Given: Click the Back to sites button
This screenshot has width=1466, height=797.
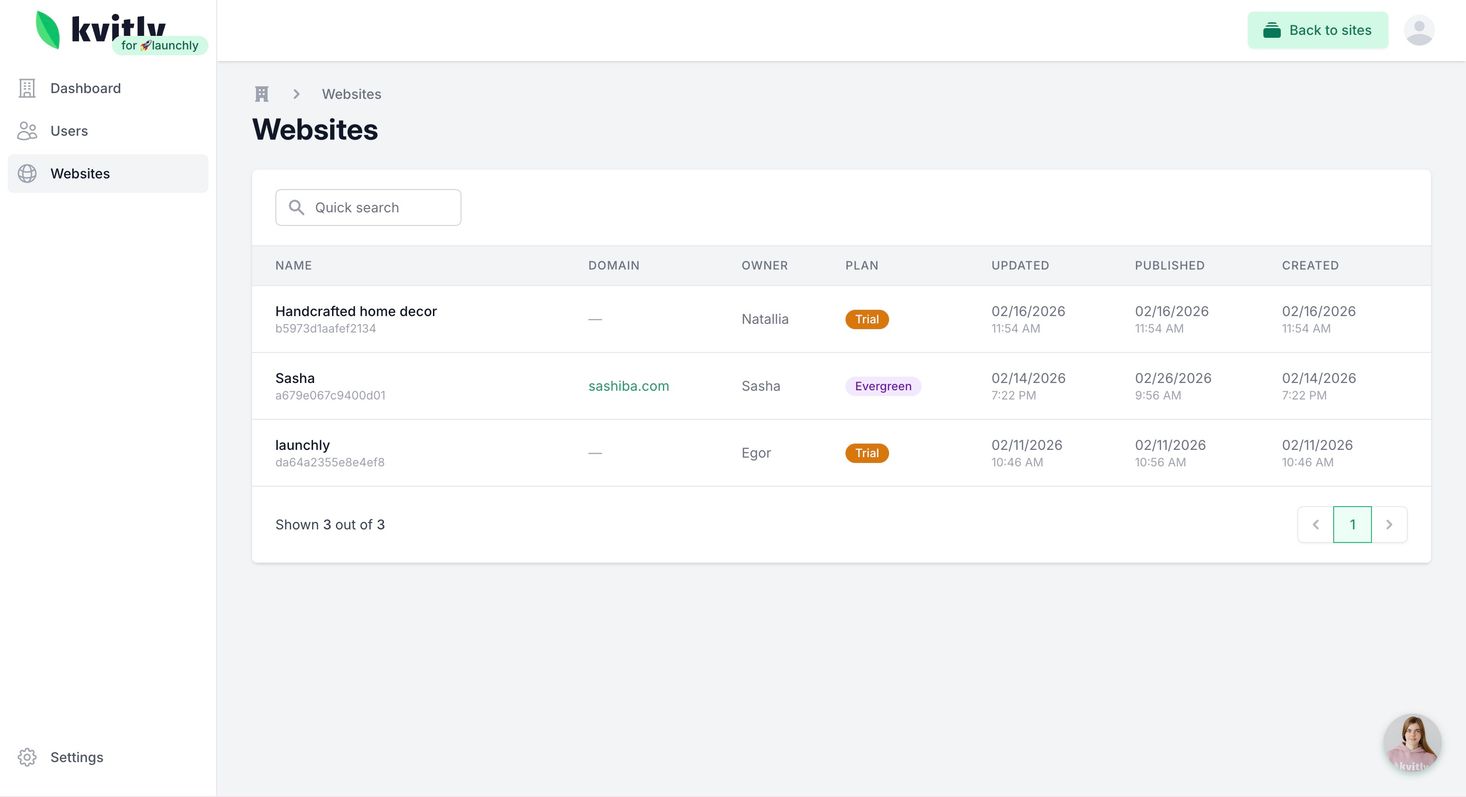Looking at the screenshot, I should tap(1317, 30).
